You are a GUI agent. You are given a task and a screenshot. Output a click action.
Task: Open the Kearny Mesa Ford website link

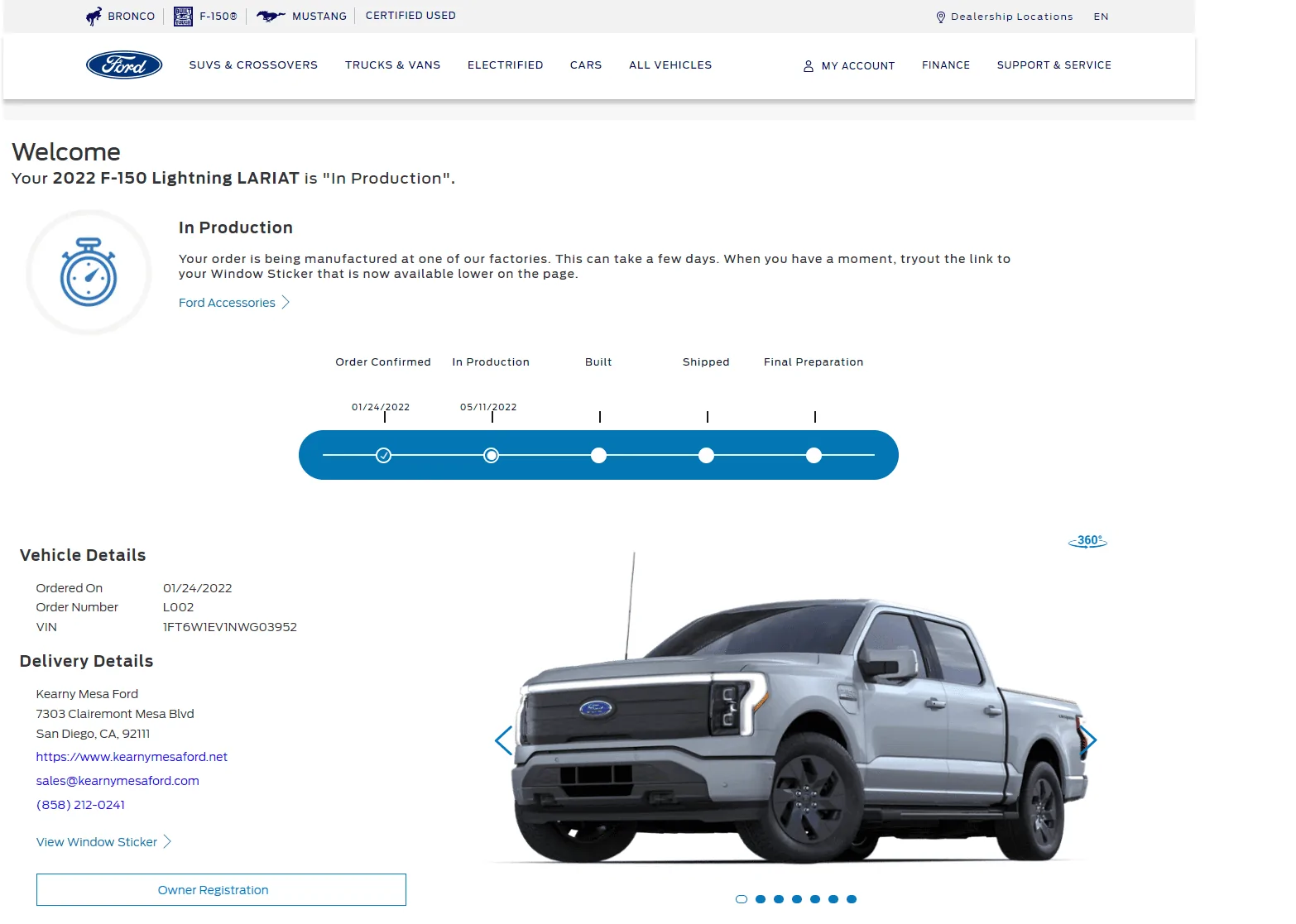(x=132, y=756)
